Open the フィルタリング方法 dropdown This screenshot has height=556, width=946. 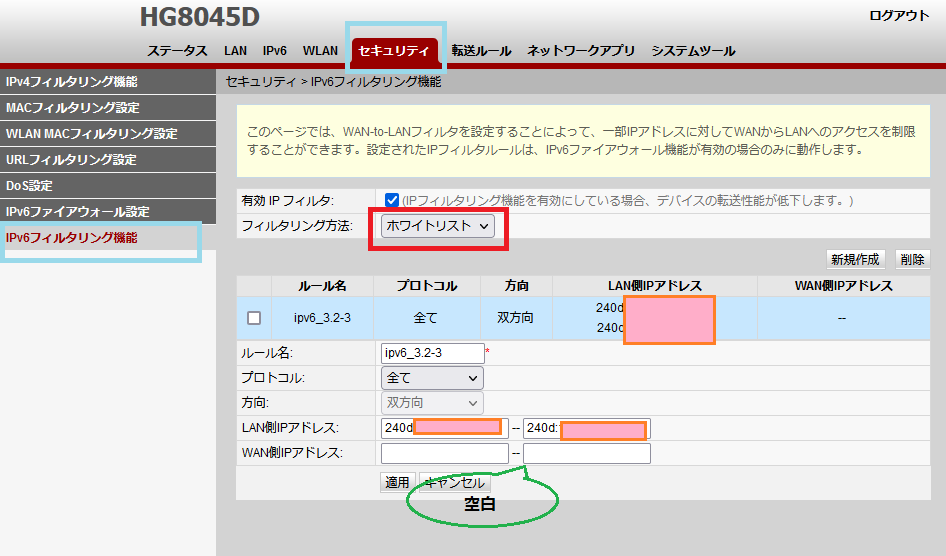click(437, 226)
